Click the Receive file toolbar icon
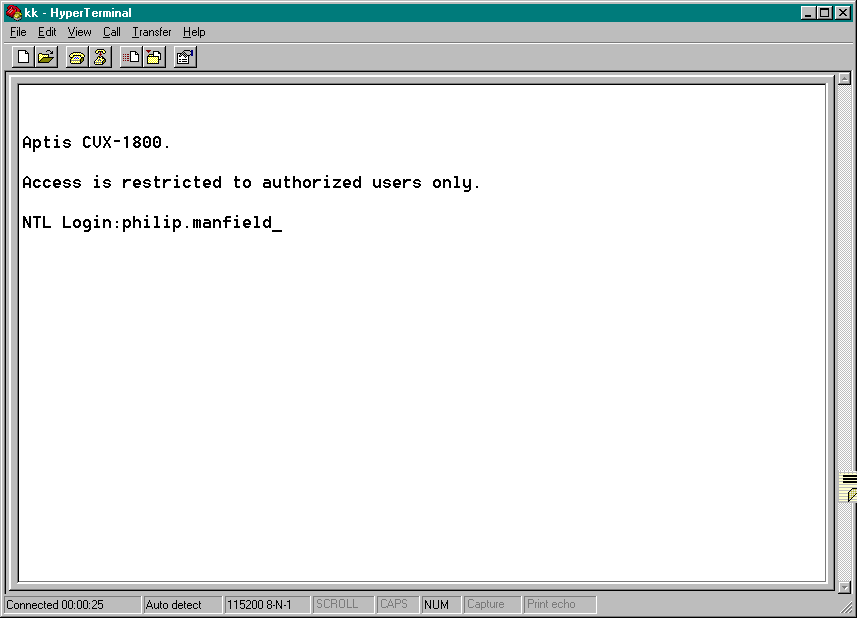The width and height of the screenshot is (857, 618). coord(154,57)
